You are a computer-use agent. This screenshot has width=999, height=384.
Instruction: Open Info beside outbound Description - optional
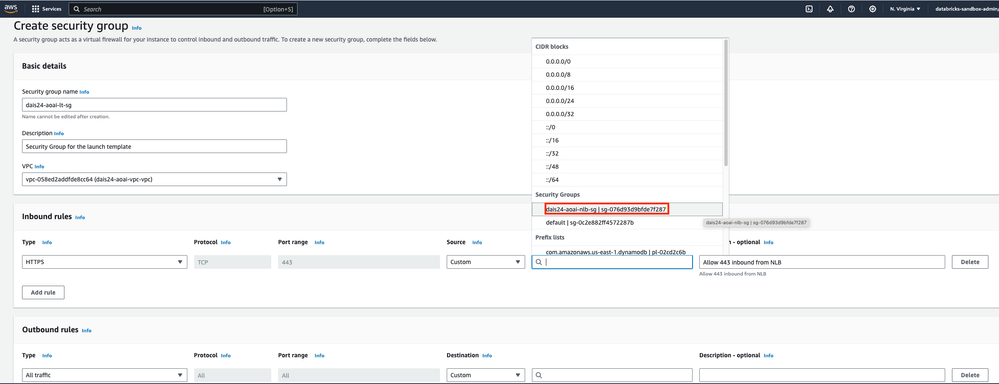pyautogui.click(x=768, y=355)
